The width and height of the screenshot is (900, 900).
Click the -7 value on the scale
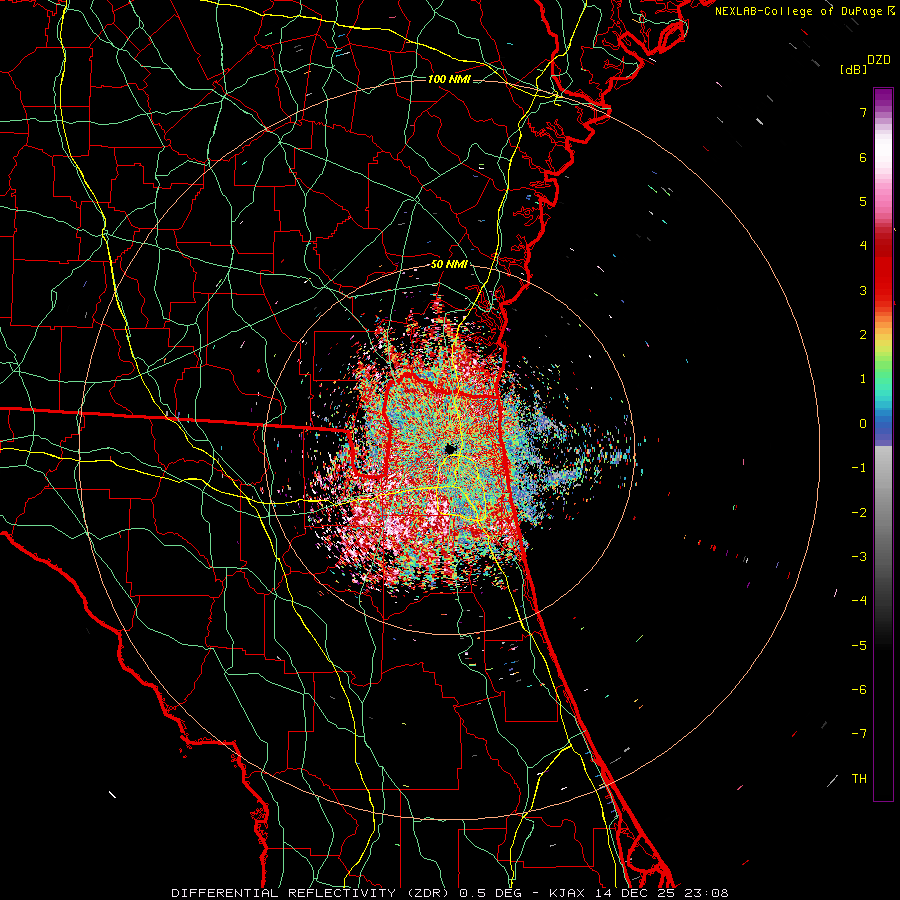point(859,734)
